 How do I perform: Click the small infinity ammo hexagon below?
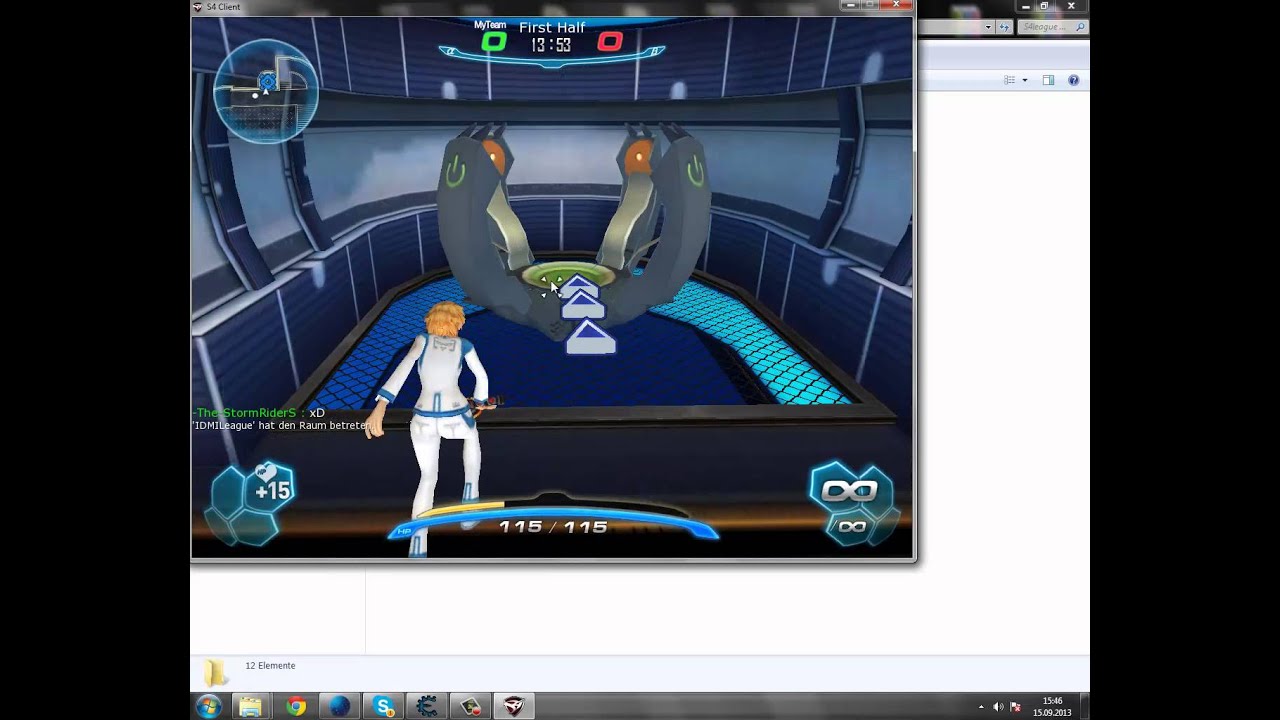852,526
